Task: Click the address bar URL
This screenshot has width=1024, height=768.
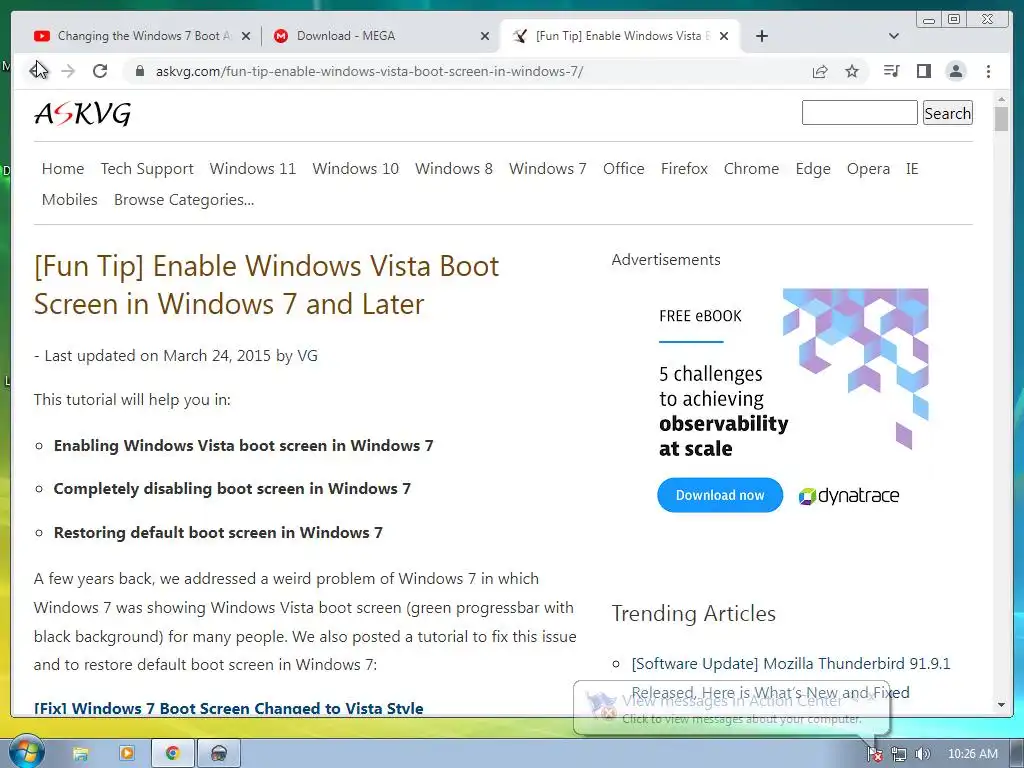Action: point(369,71)
